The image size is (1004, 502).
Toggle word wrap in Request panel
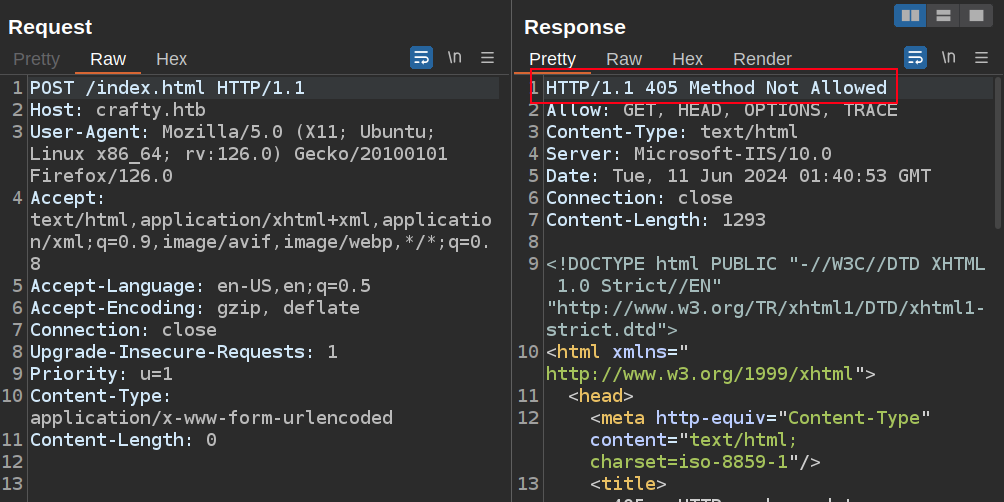[421, 58]
